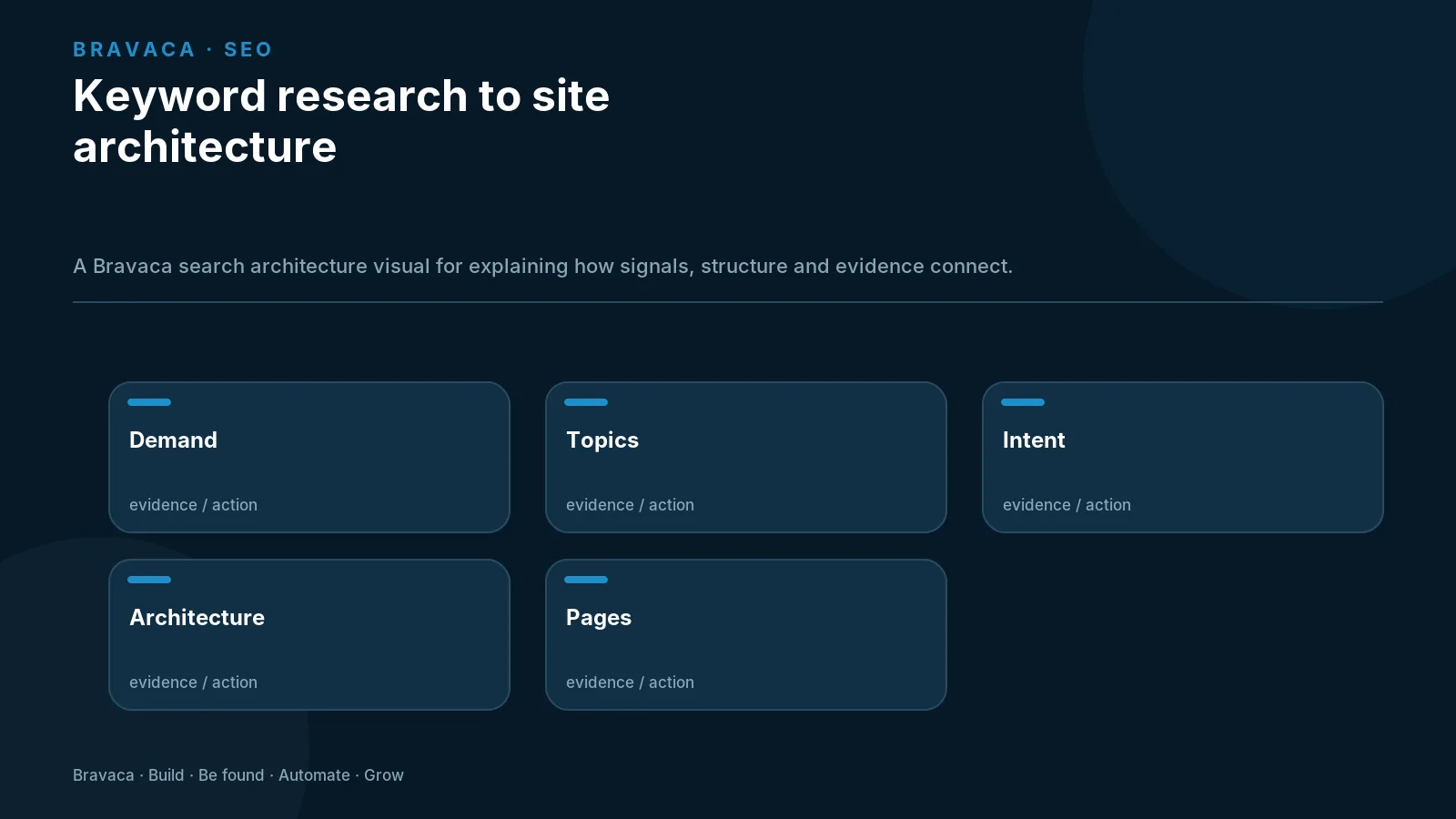1456x819 pixels.
Task: Open the Topics card
Action: (746, 457)
